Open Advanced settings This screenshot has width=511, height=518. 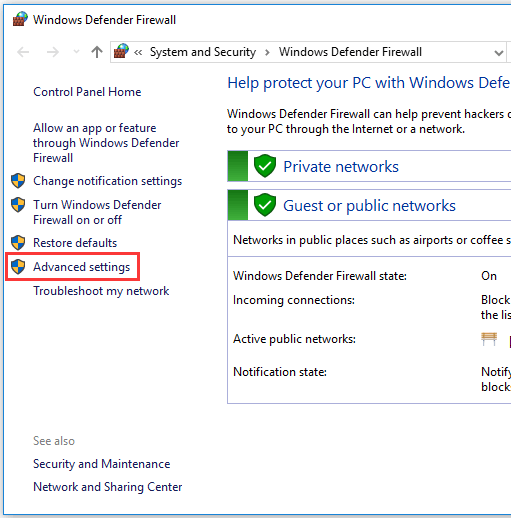[81, 267]
